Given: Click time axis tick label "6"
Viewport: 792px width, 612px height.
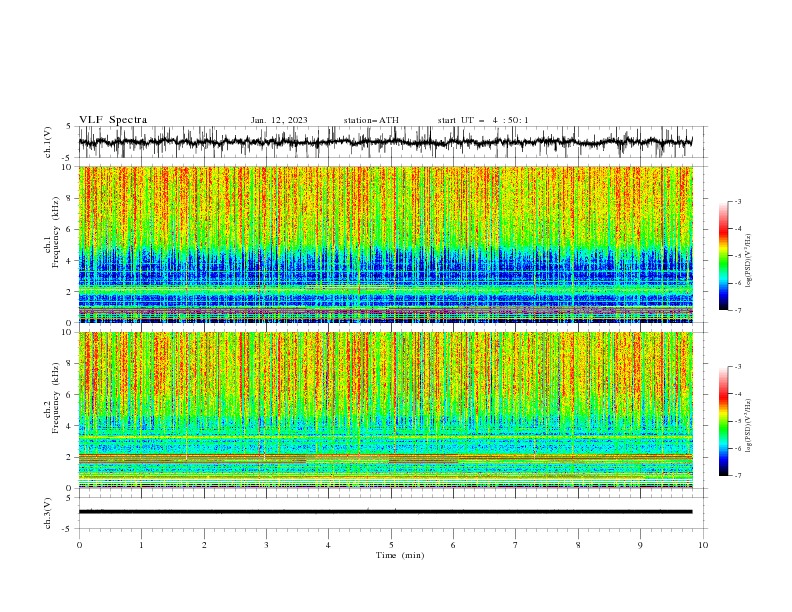Looking at the screenshot, I should 453,545.
